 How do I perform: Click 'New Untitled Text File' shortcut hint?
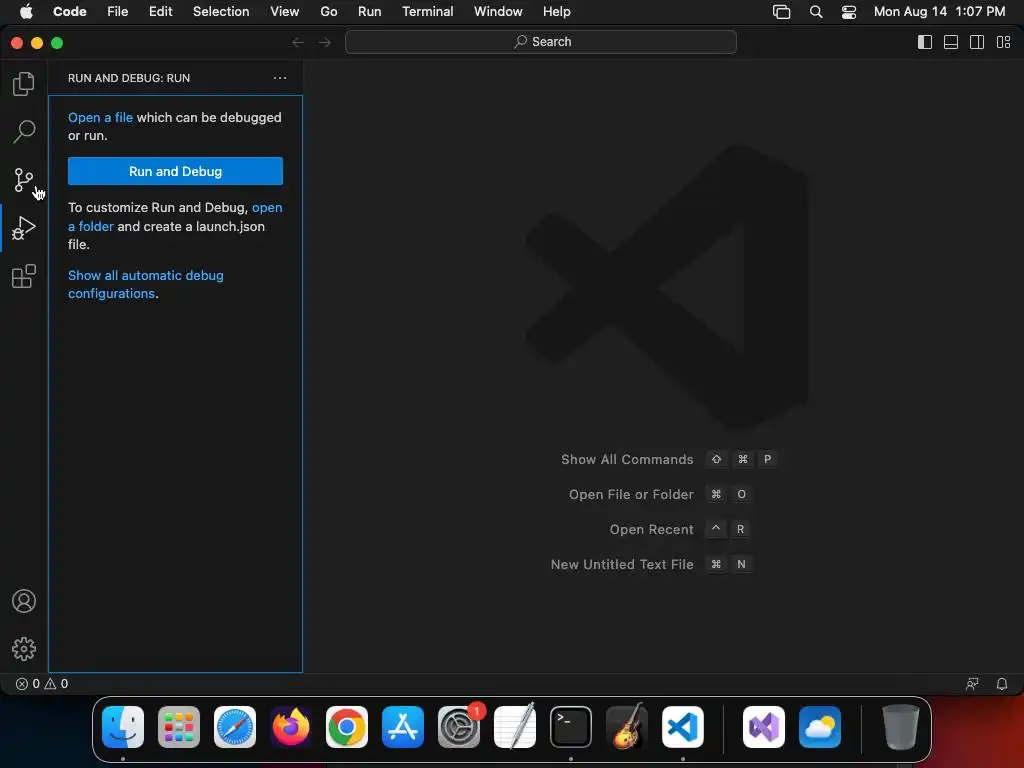[x=622, y=564]
